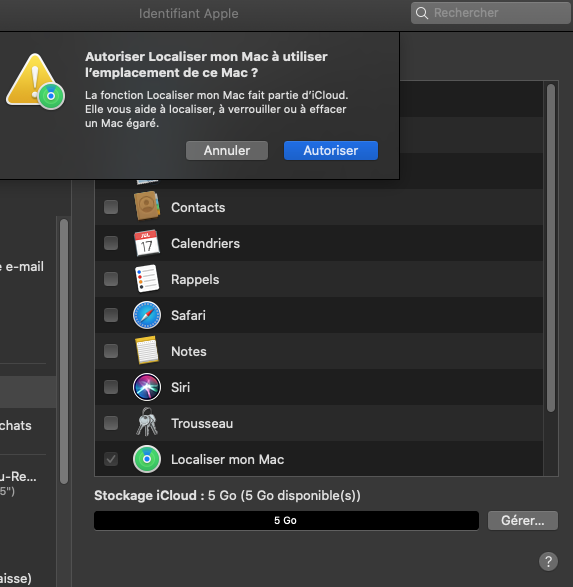Select the device ending in u-Re... in sidebar

tap(19, 483)
